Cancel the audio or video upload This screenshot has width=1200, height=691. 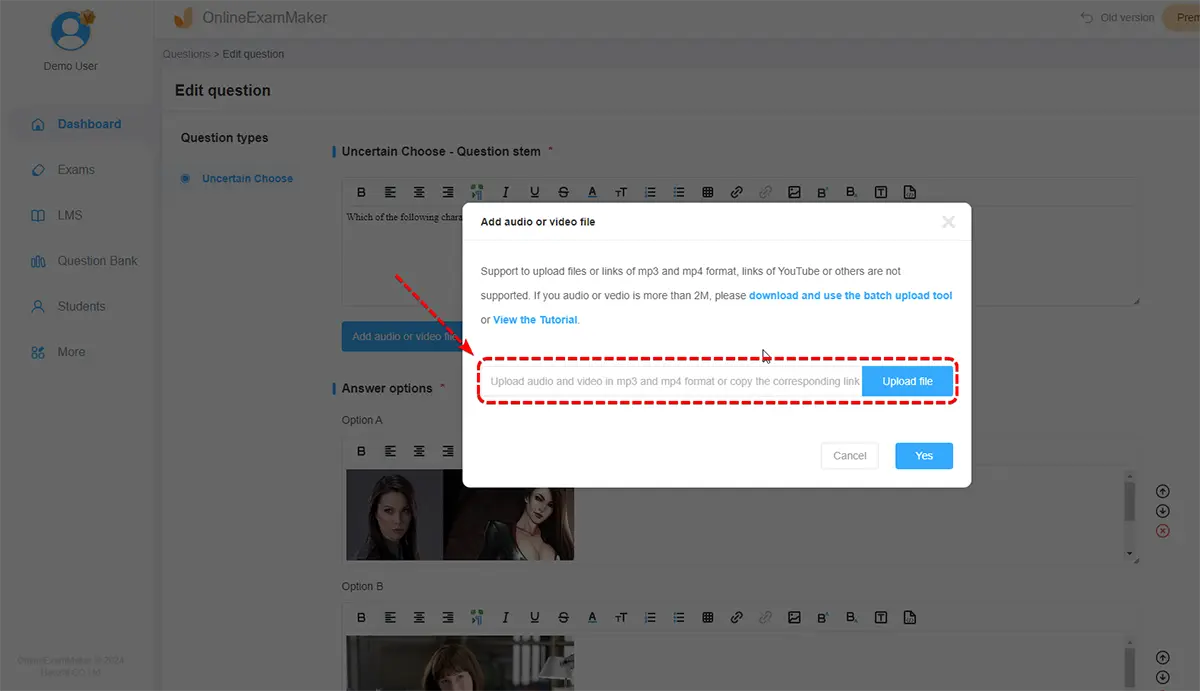click(849, 456)
